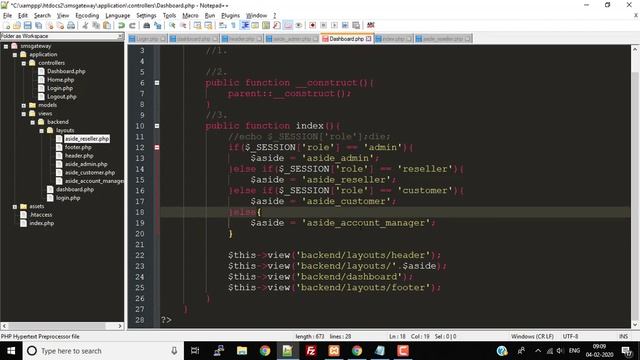Toggle synchronize vertical scrolling
The image size is (640, 360).
pos(198,25)
